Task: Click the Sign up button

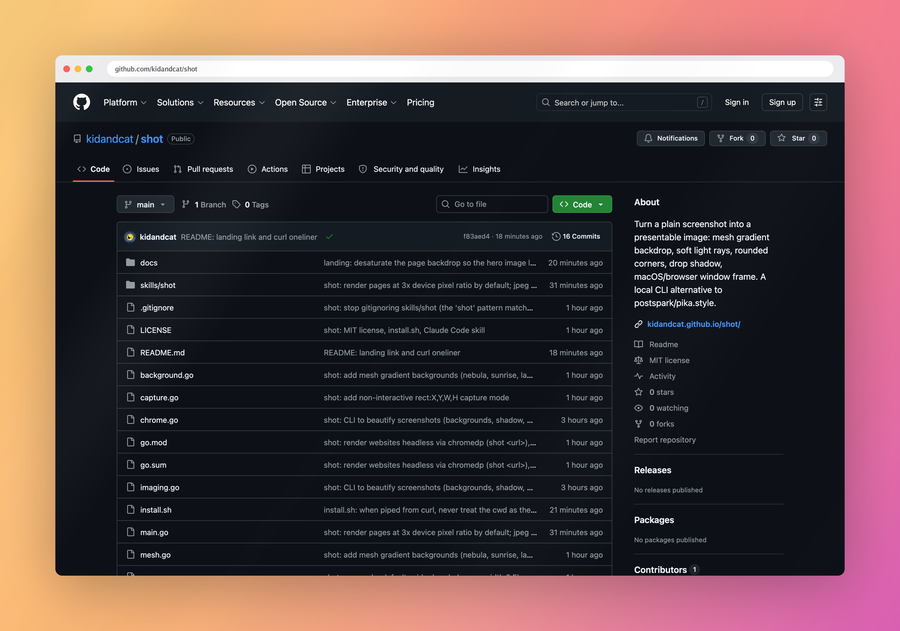Action: click(x=782, y=102)
